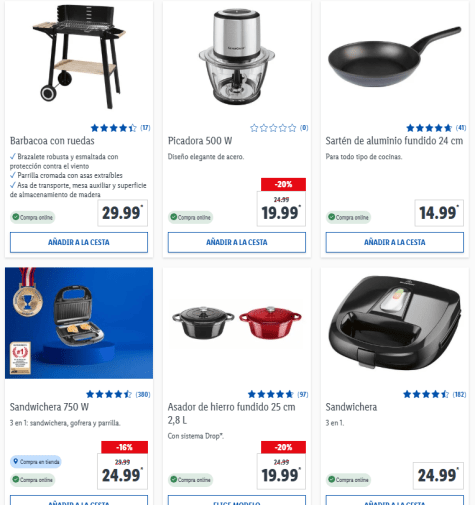The image size is (475, 505).
Task: Open the star rating of Barbacoa with 17 reviews
Action: 120,128
